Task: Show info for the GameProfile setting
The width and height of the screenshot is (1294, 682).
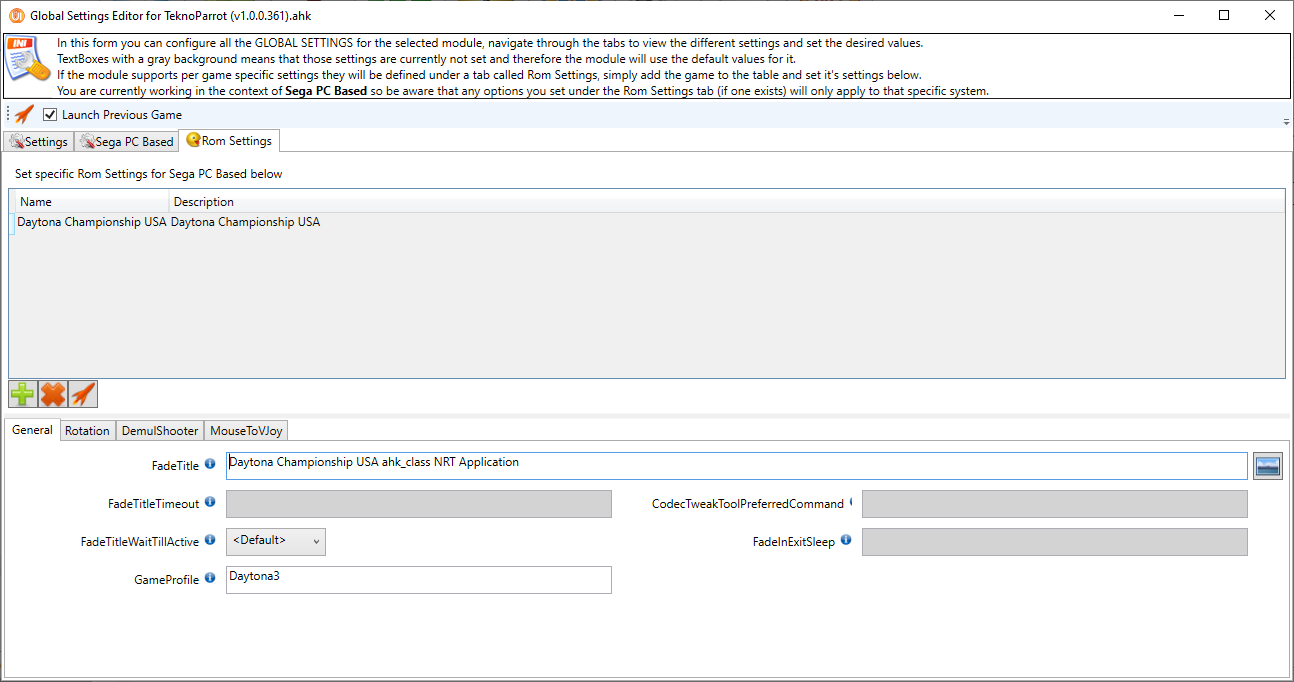Action: (210, 578)
